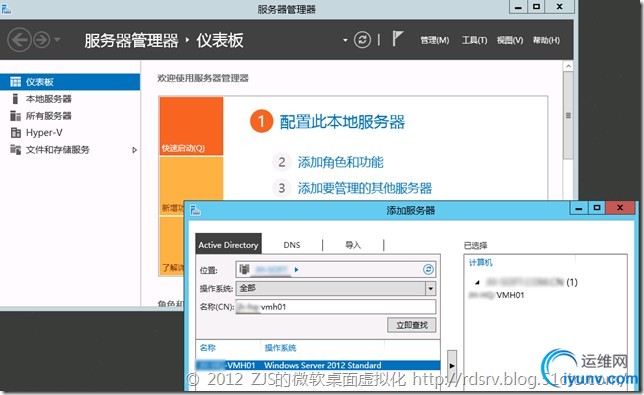Collapse the domain group in the 已选择 list
The height and width of the screenshot is (395, 644).
[x=477, y=282]
